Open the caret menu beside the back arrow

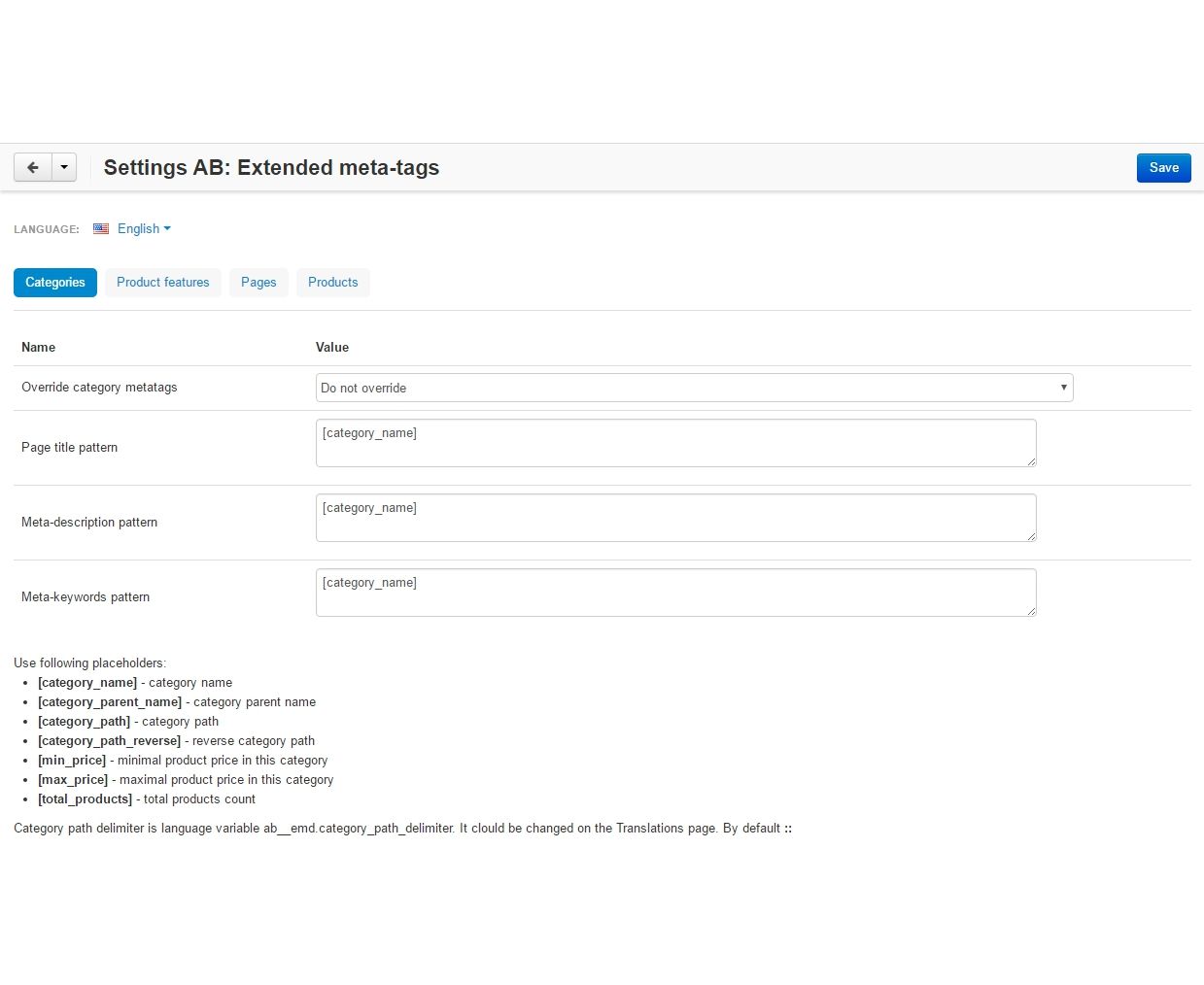click(64, 167)
